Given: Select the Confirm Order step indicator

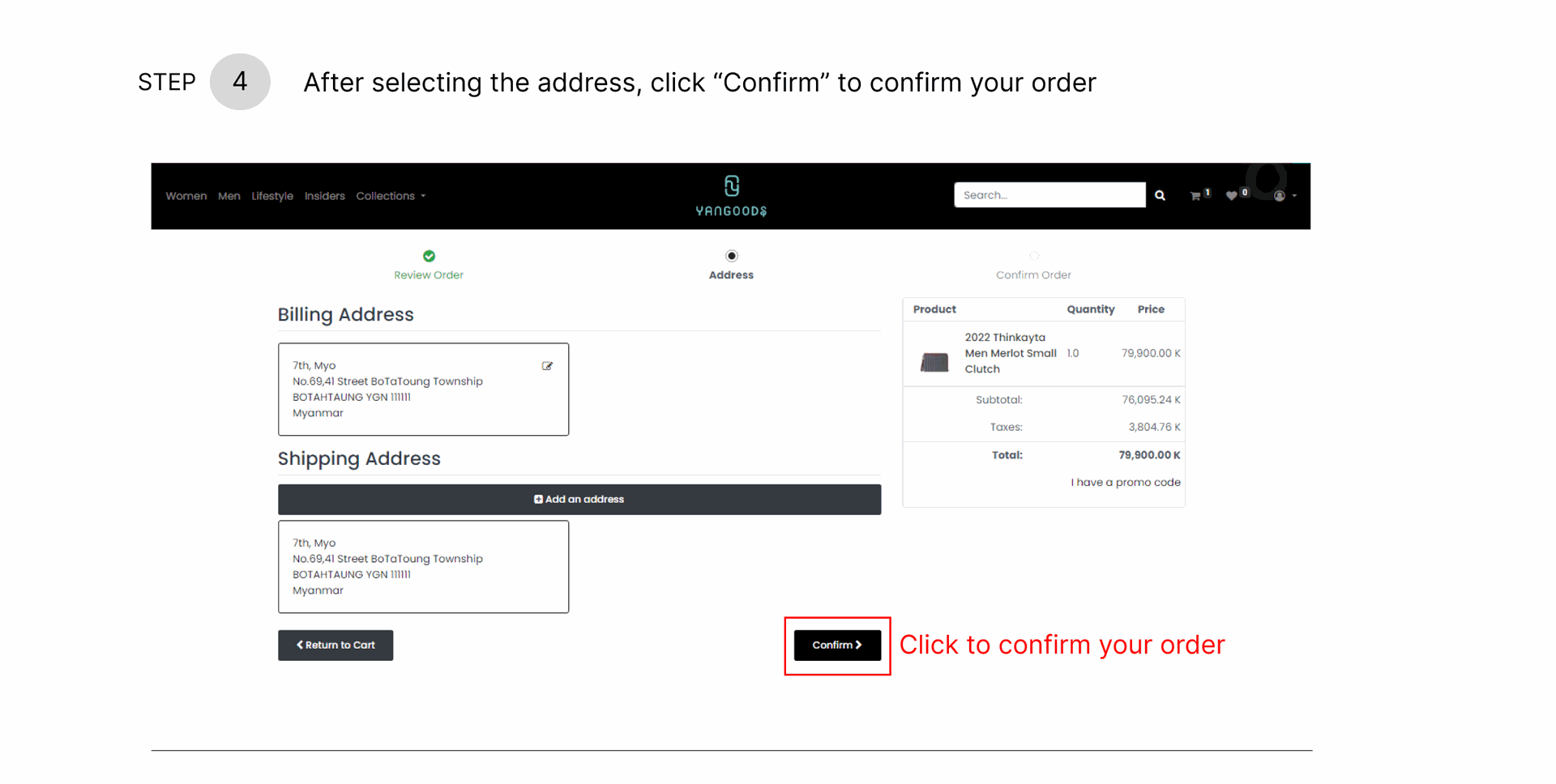Looking at the screenshot, I should pos(1033,257).
